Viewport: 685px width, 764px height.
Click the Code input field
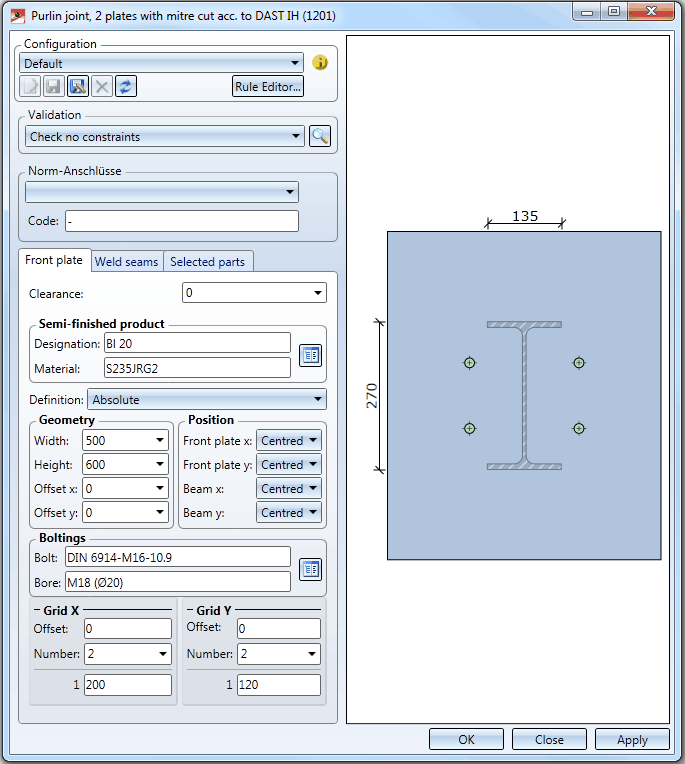tap(182, 221)
